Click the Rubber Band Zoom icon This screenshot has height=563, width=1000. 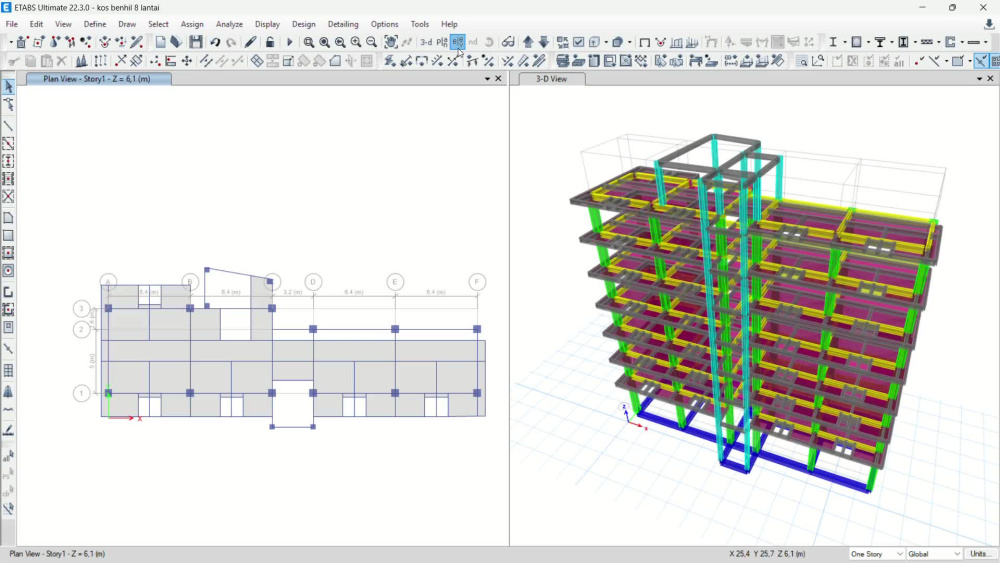coord(309,42)
